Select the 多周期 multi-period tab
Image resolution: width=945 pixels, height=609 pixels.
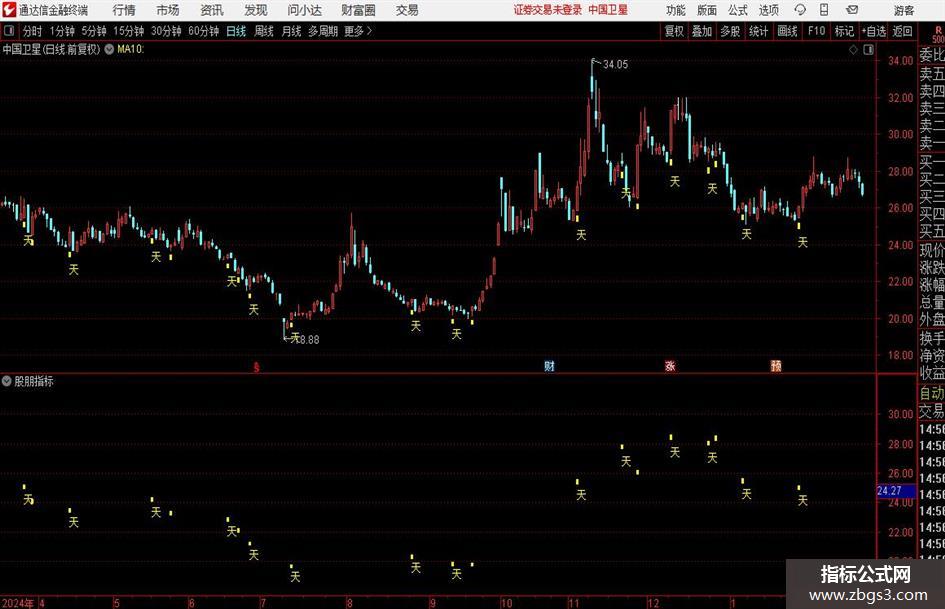pos(323,31)
